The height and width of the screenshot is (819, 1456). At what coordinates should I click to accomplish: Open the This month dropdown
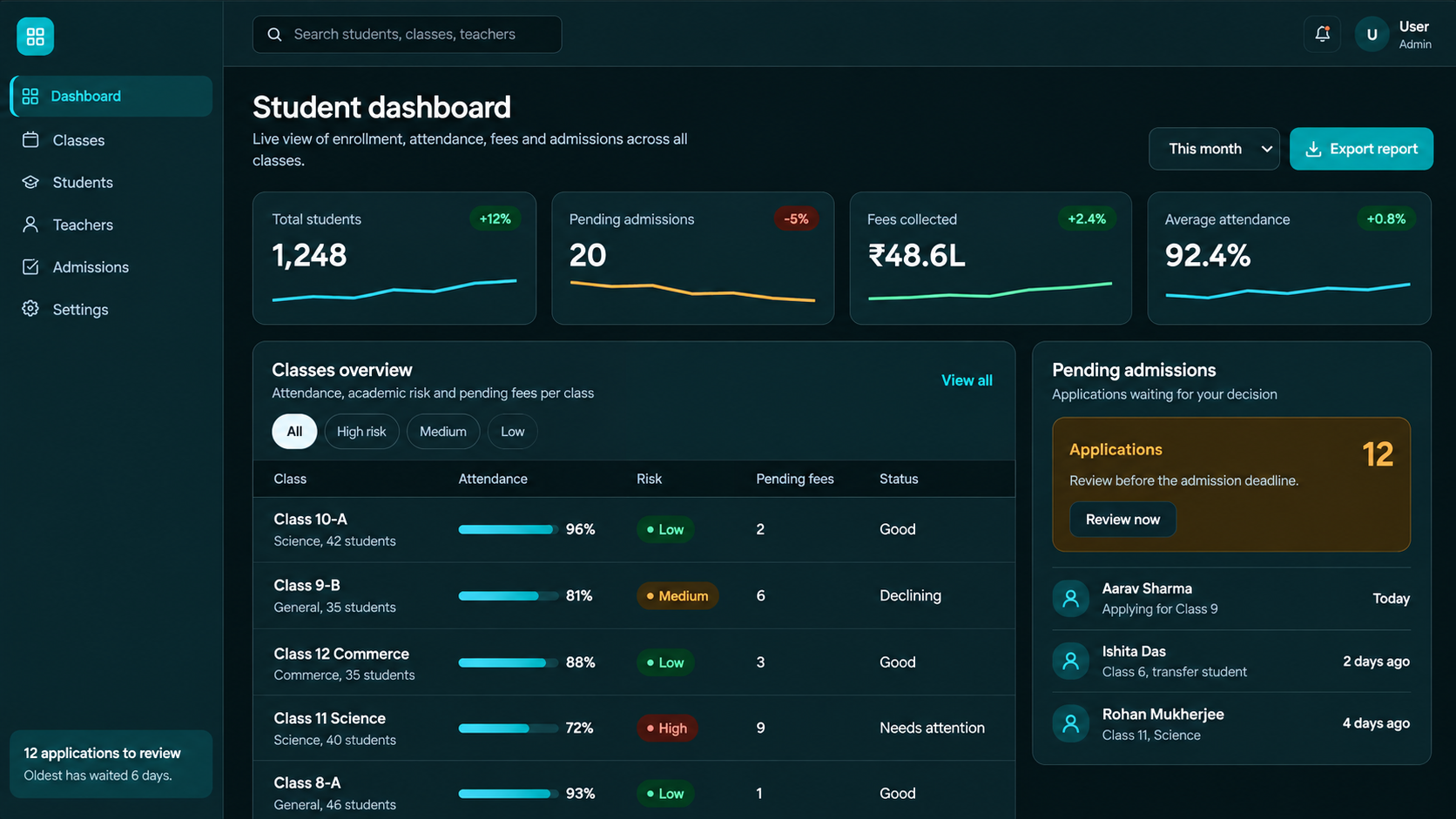pos(1214,149)
